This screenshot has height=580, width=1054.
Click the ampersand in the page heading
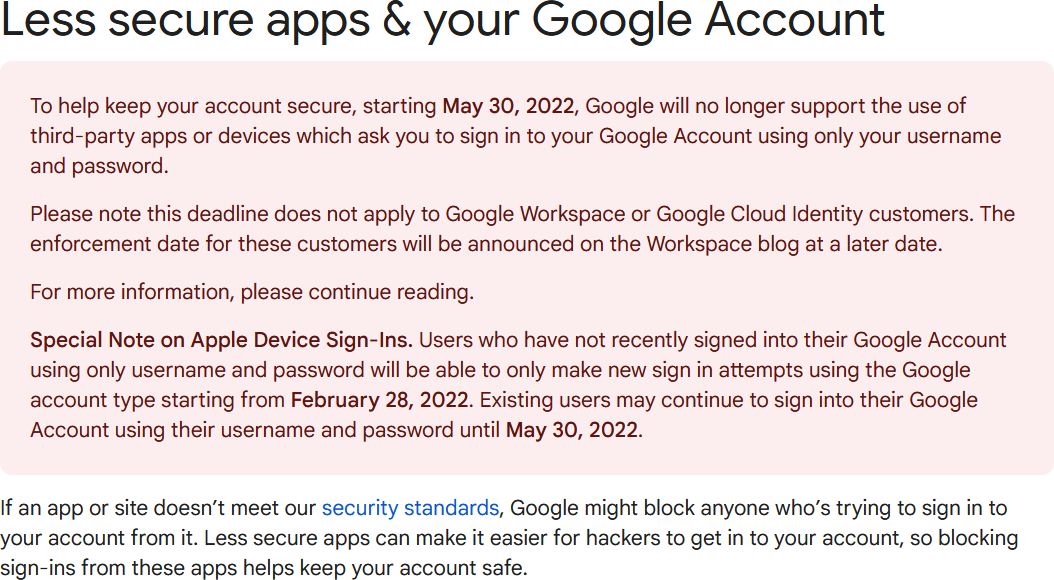tap(397, 20)
